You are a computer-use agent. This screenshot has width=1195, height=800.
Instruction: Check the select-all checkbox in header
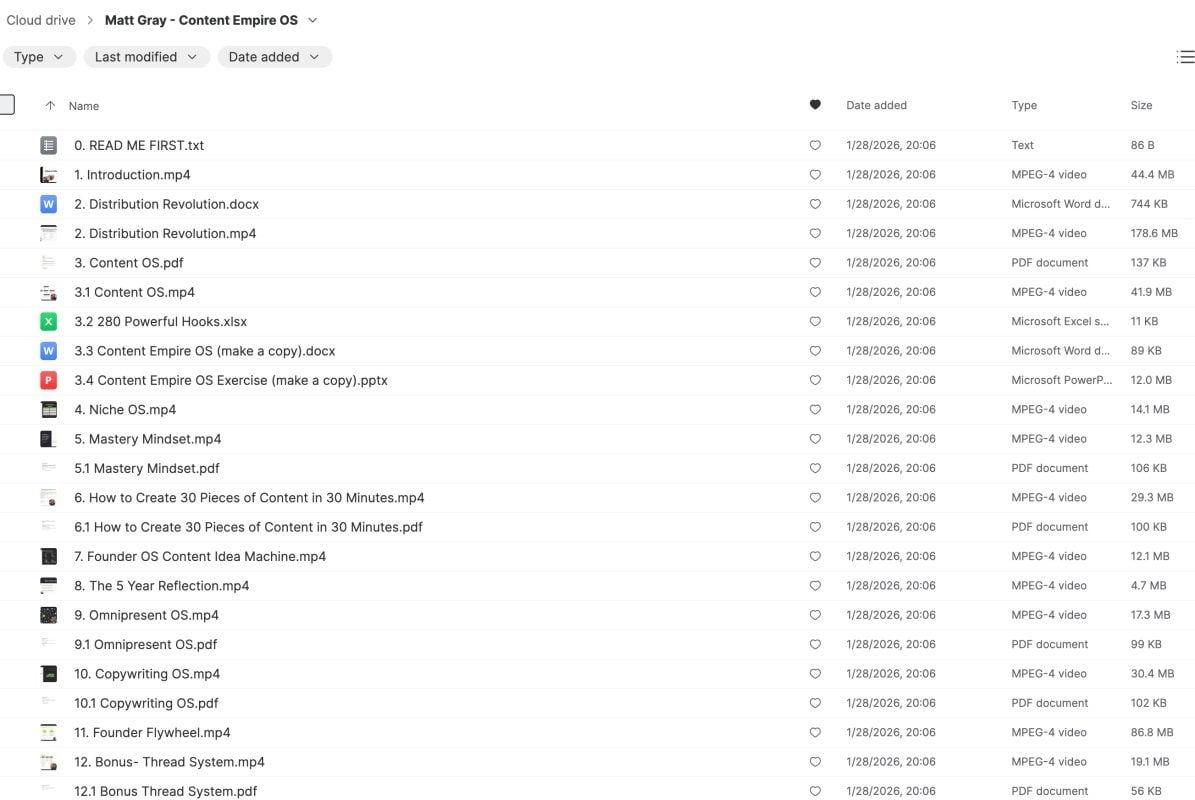[6, 105]
